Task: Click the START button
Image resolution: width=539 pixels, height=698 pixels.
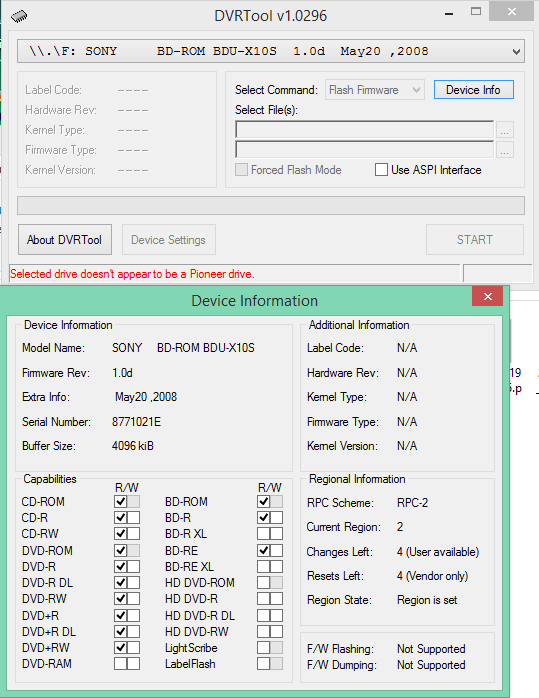Action: pyautogui.click(x=474, y=239)
